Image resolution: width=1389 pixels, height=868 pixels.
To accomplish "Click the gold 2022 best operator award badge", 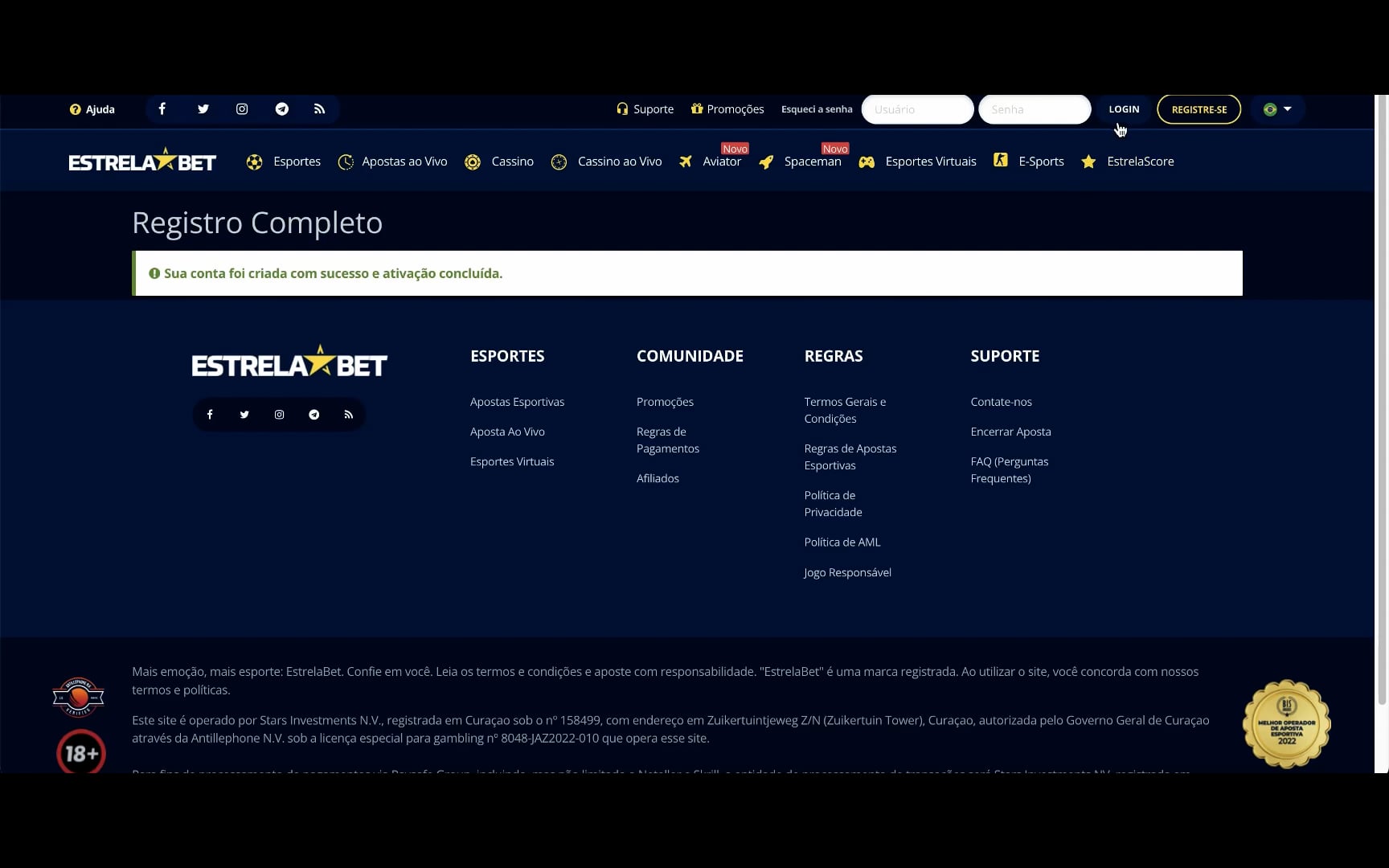I will 1287,724.
